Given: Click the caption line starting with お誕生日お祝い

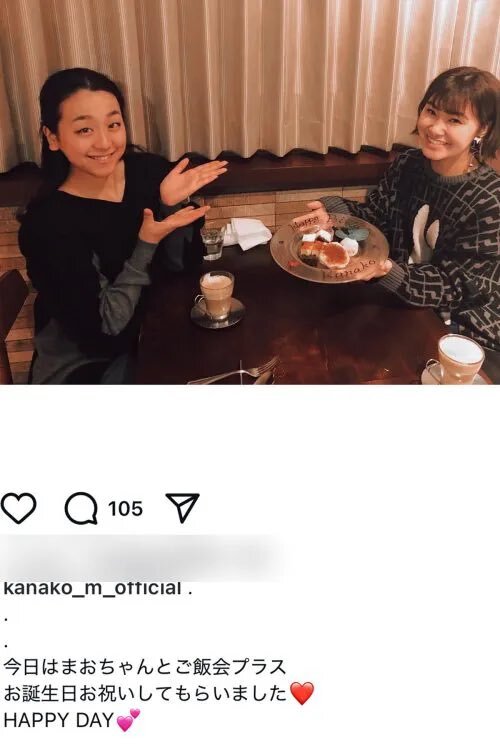Looking at the screenshot, I should pyautogui.click(x=146, y=694).
